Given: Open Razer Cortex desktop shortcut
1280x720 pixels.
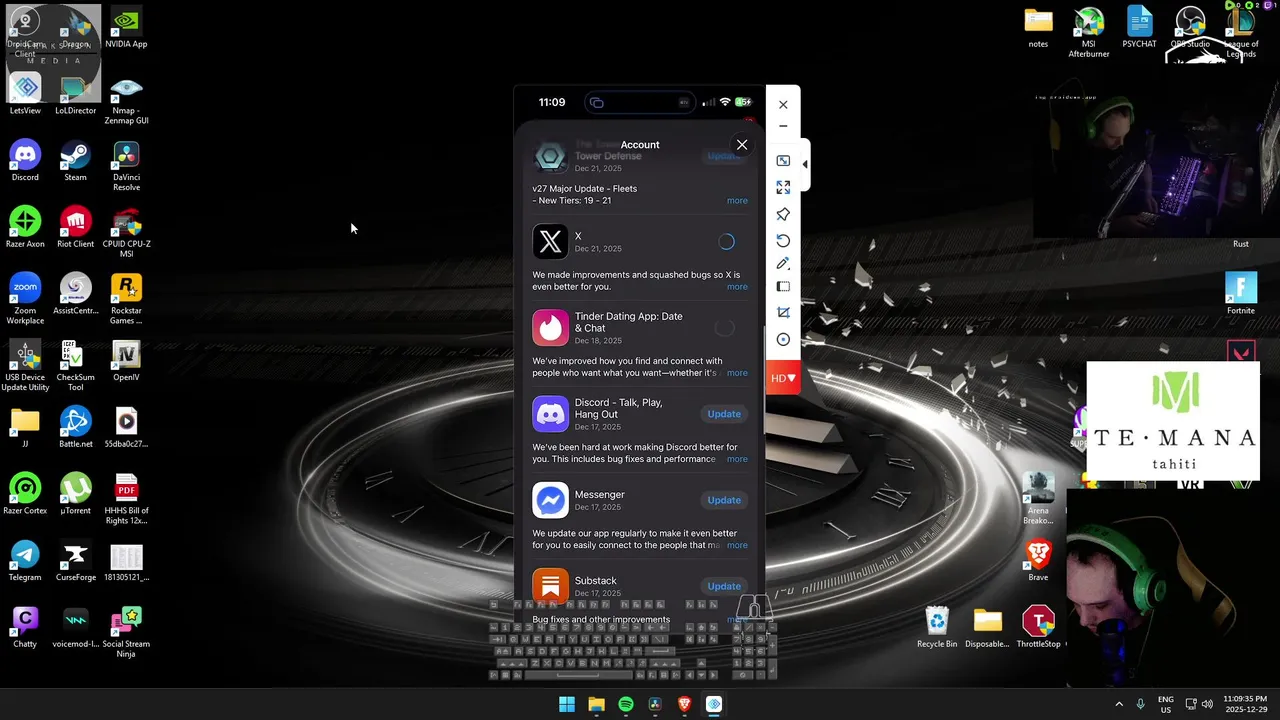Looking at the screenshot, I should click(x=25, y=494).
